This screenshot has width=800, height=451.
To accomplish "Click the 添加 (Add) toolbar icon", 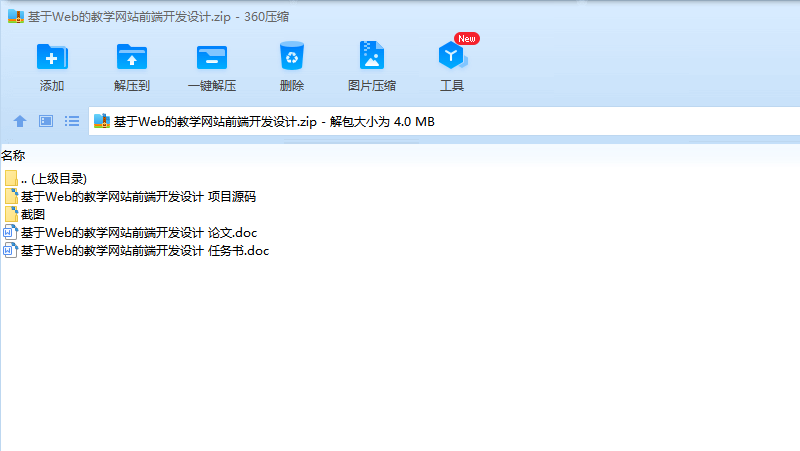I will pos(52,57).
